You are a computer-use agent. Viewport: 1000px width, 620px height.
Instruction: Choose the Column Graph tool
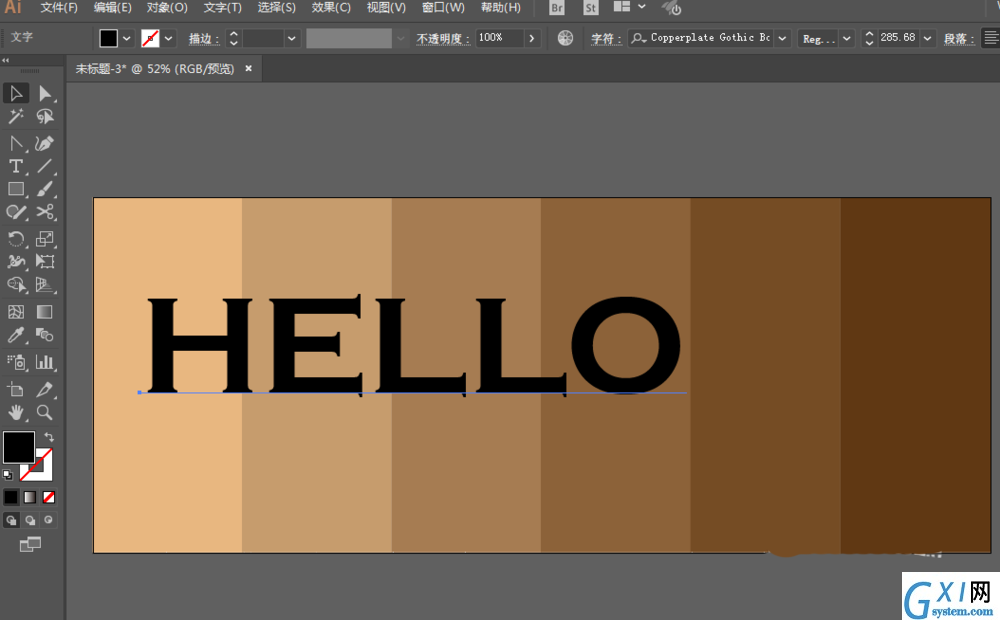coord(45,362)
